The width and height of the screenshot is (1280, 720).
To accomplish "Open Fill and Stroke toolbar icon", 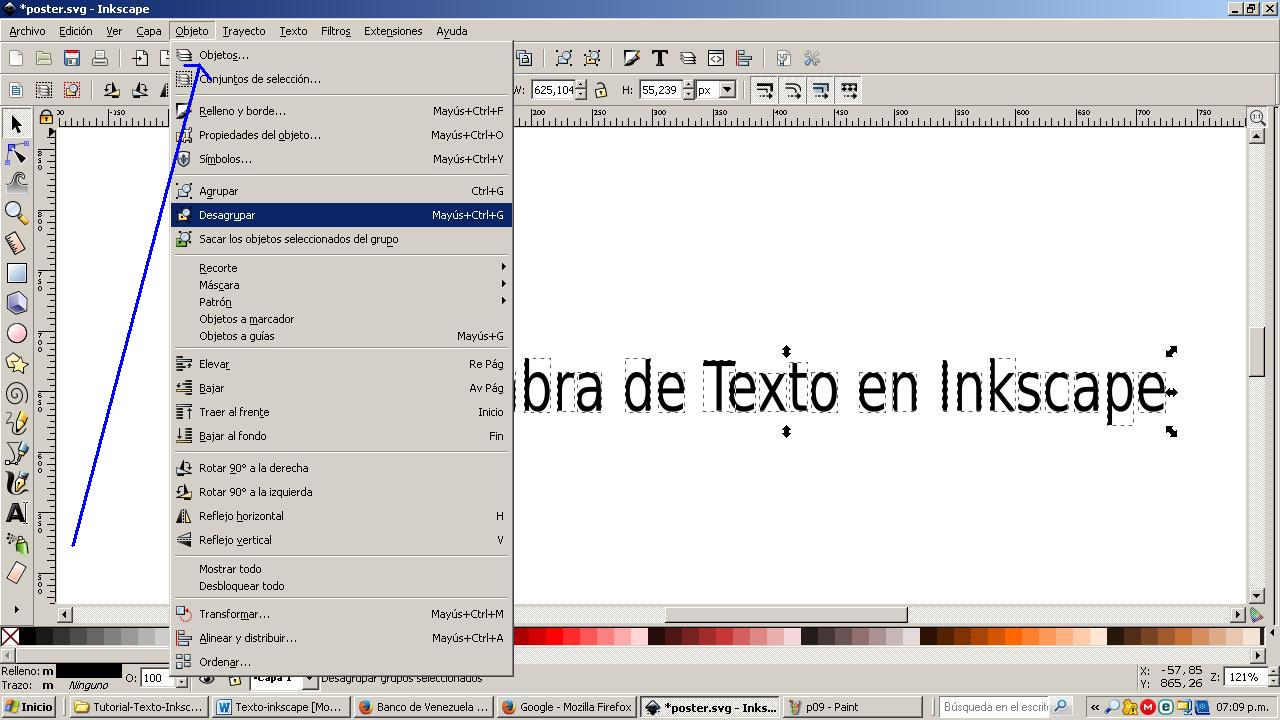I will coord(632,59).
